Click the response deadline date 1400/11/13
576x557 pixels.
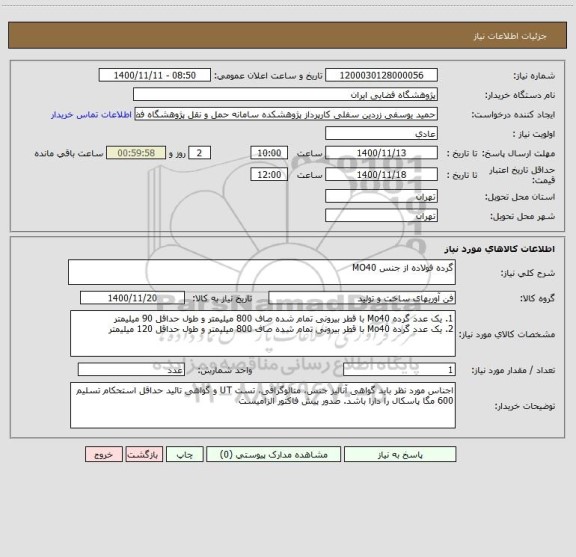[381, 153]
